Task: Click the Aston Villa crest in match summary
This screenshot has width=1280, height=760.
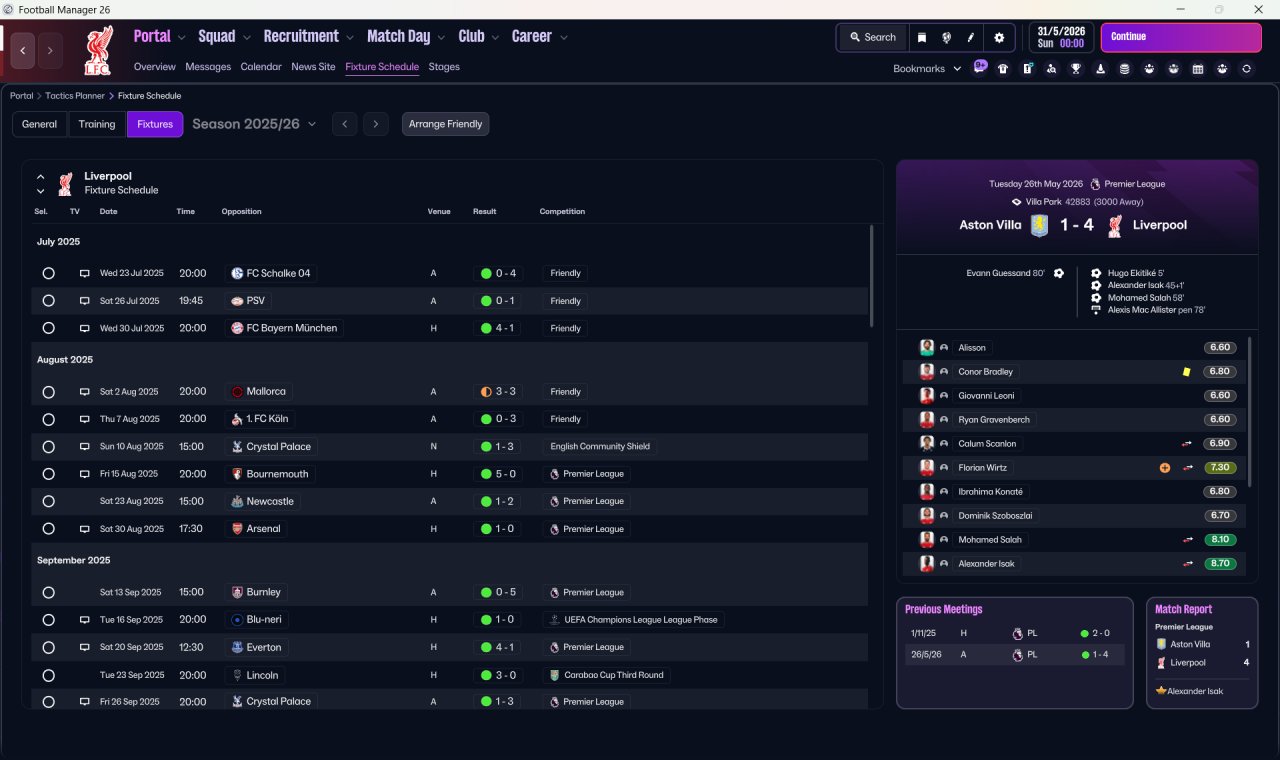Action: (x=1040, y=225)
